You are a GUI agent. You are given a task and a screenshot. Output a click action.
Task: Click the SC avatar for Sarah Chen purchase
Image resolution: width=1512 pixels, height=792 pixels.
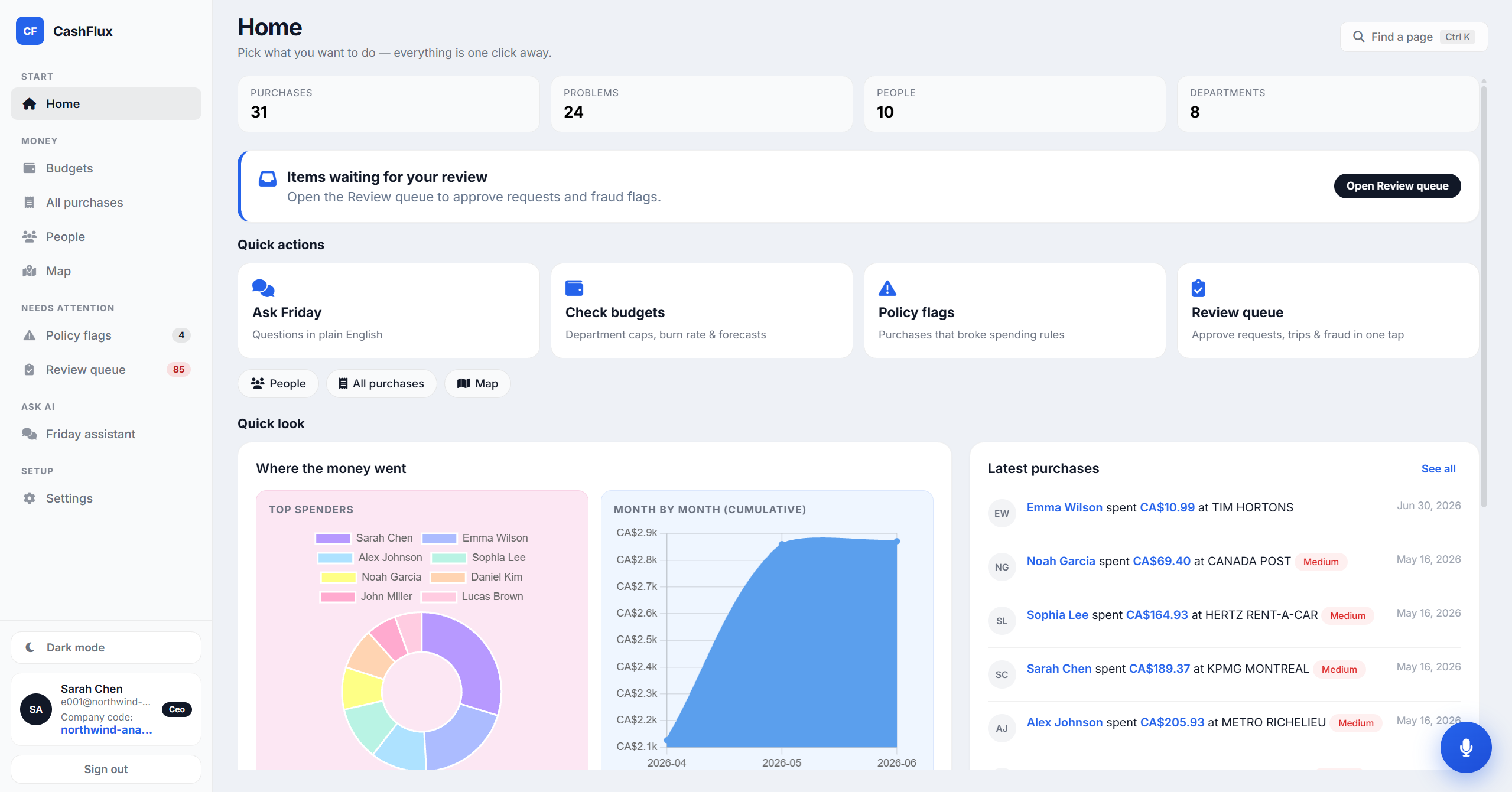[1002, 674]
